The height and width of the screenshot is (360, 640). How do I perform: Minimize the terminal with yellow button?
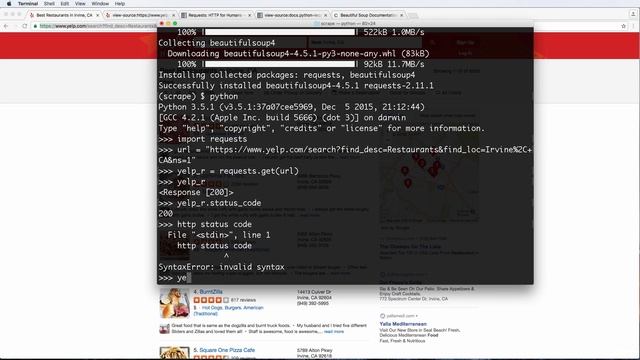click(168, 24)
